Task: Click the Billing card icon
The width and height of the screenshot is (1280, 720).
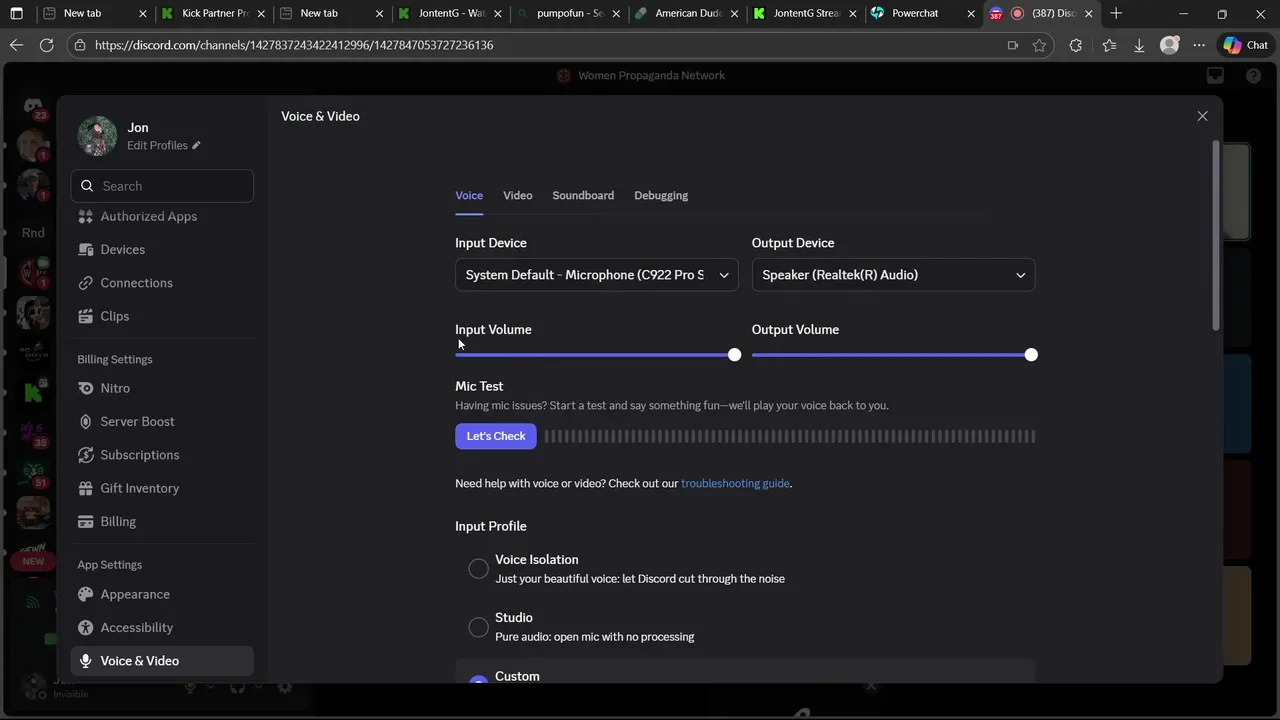Action: (86, 522)
